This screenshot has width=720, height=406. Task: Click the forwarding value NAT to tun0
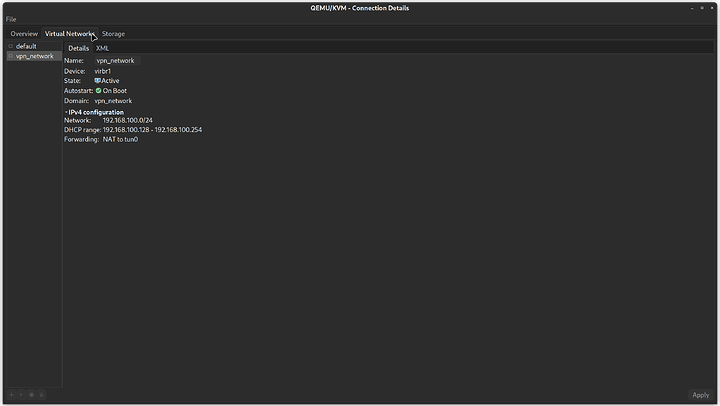coord(120,139)
